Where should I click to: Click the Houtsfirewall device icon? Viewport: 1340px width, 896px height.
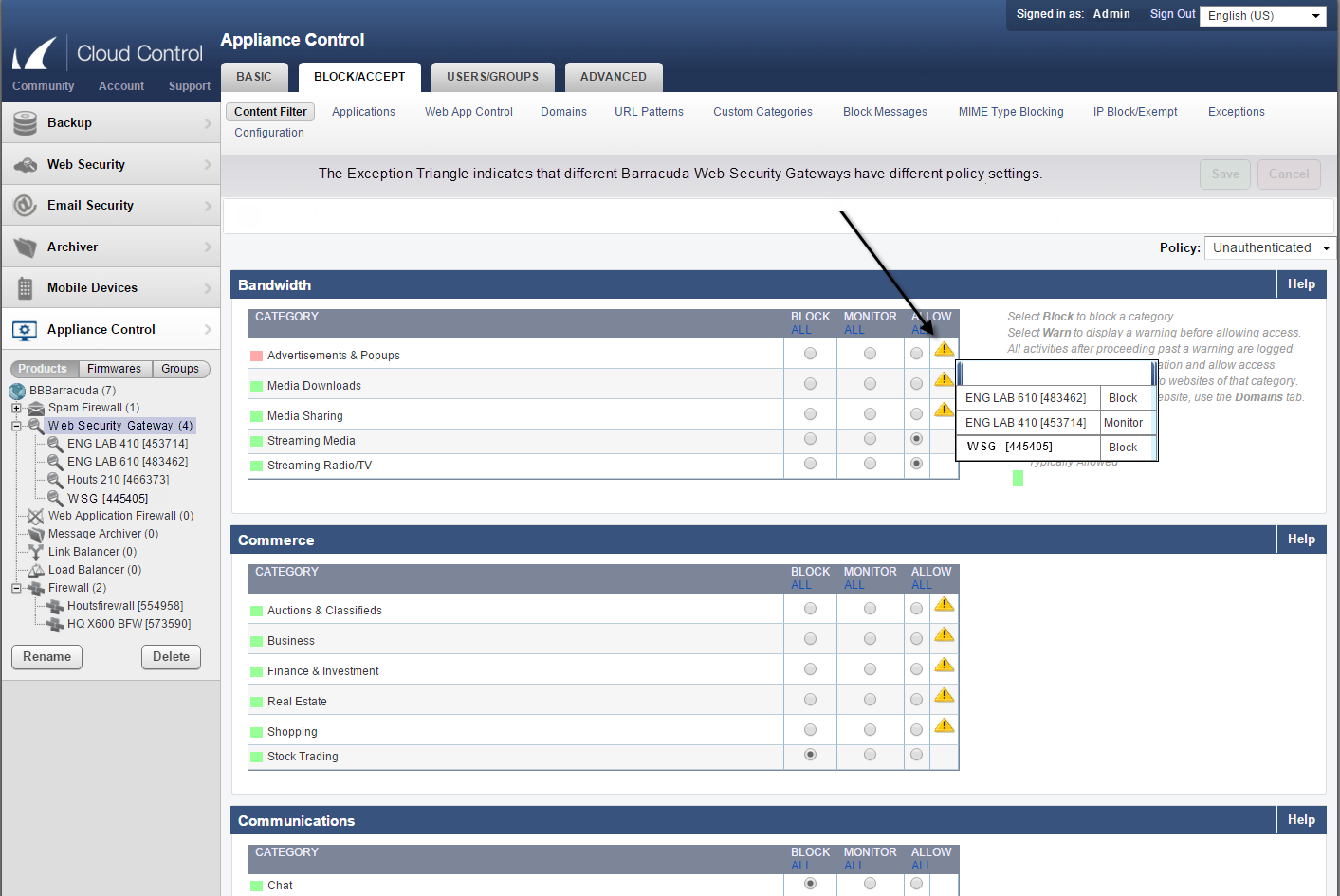tap(55, 606)
